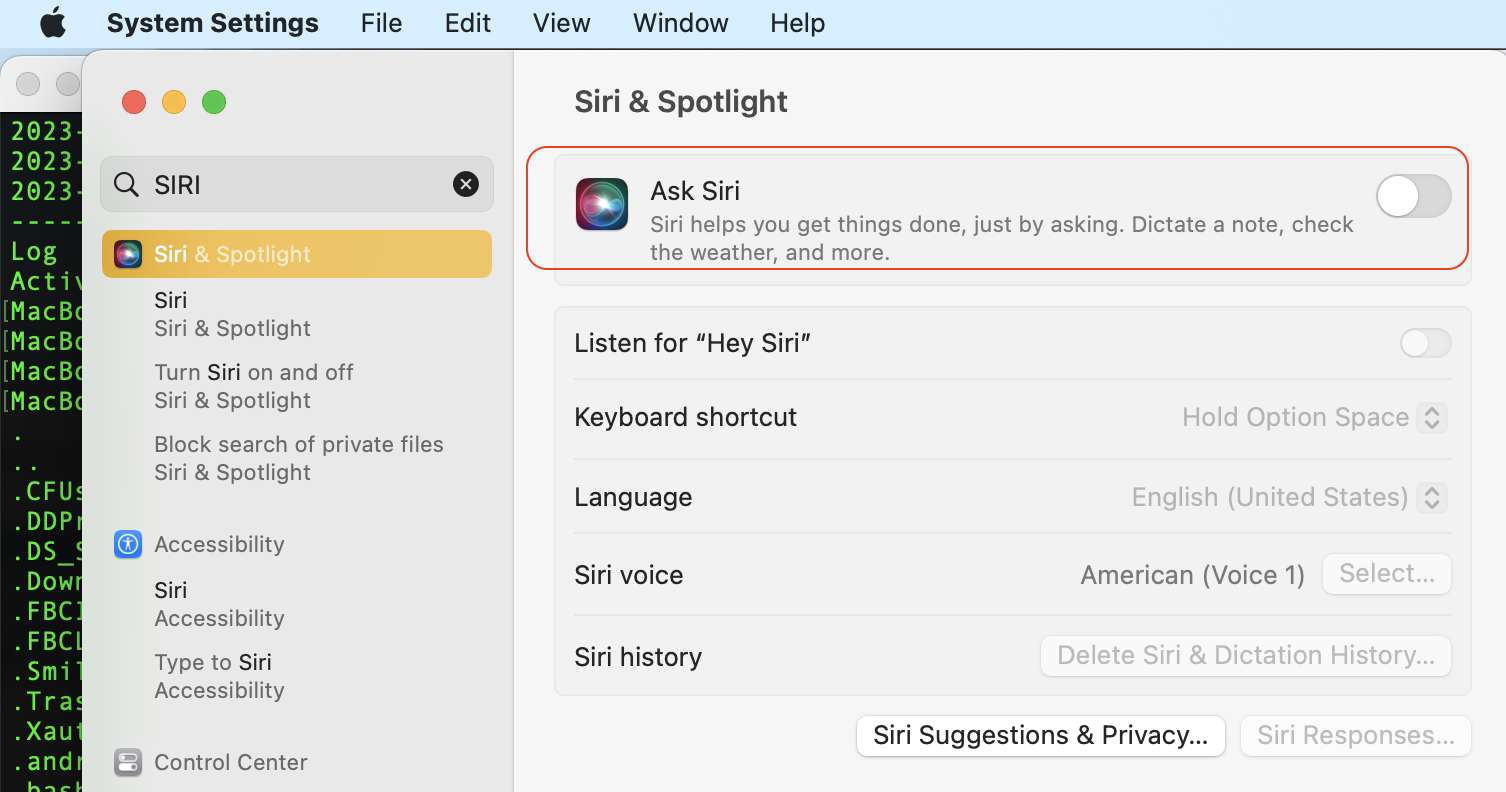Select the Type to Siri result
Screen dimensions: 1506x792
(x=219, y=676)
